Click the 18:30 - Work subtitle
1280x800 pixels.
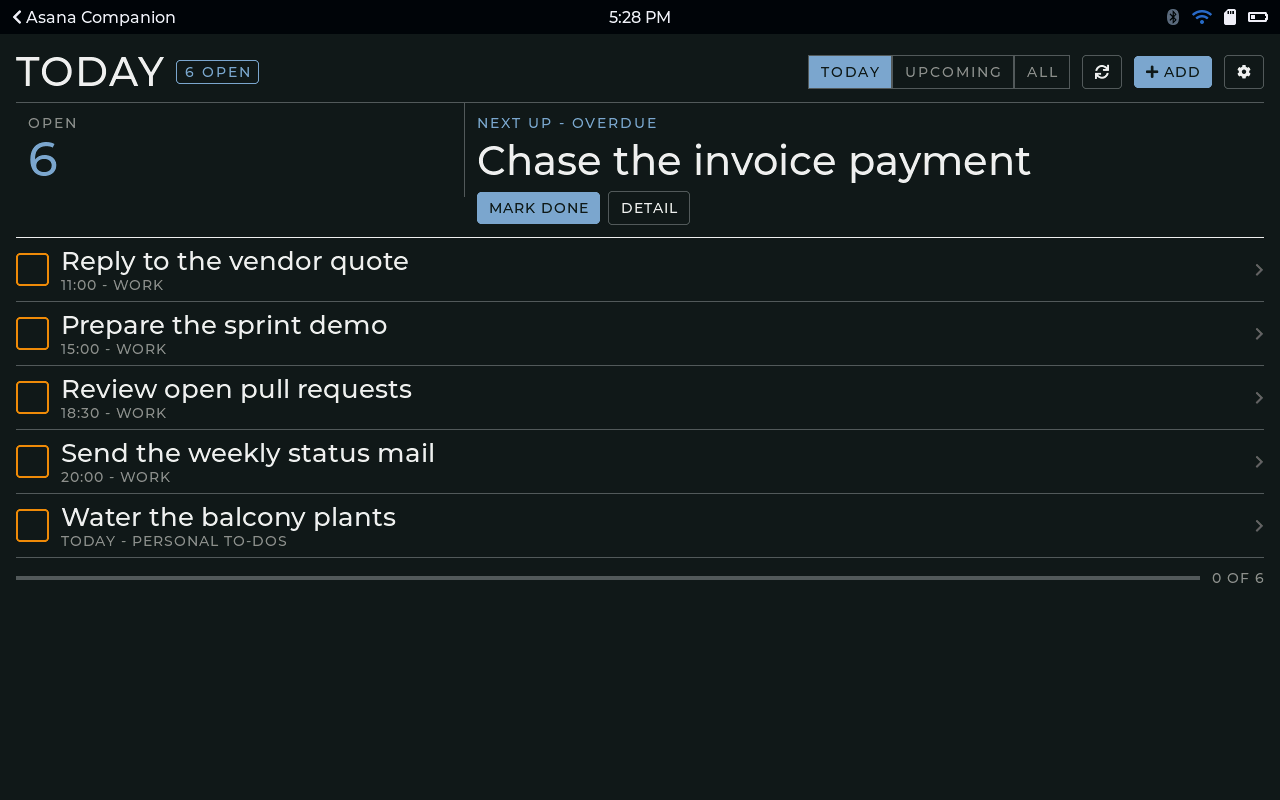click(x=114, y=413)
